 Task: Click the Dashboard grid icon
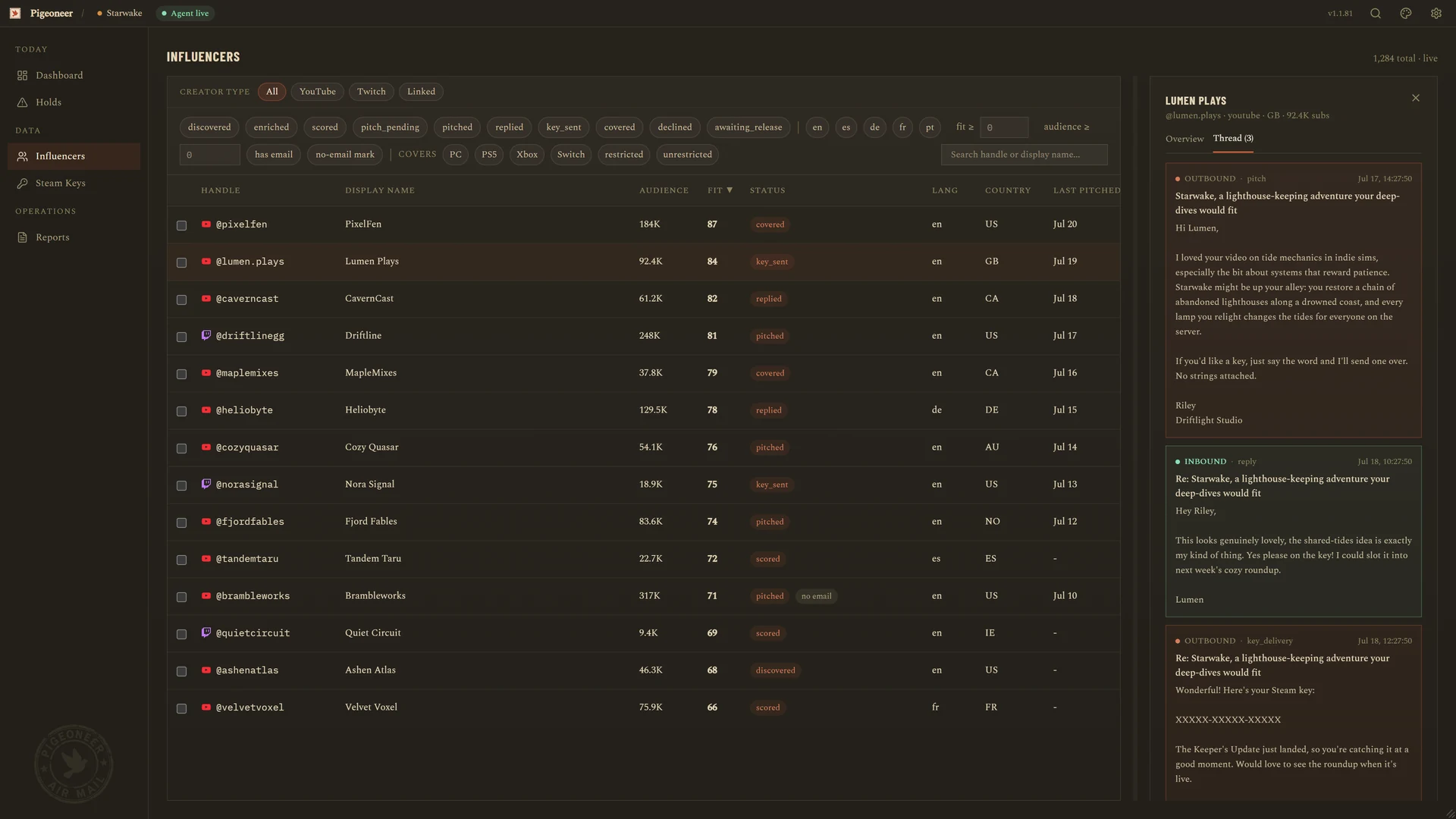pos(23,76)
